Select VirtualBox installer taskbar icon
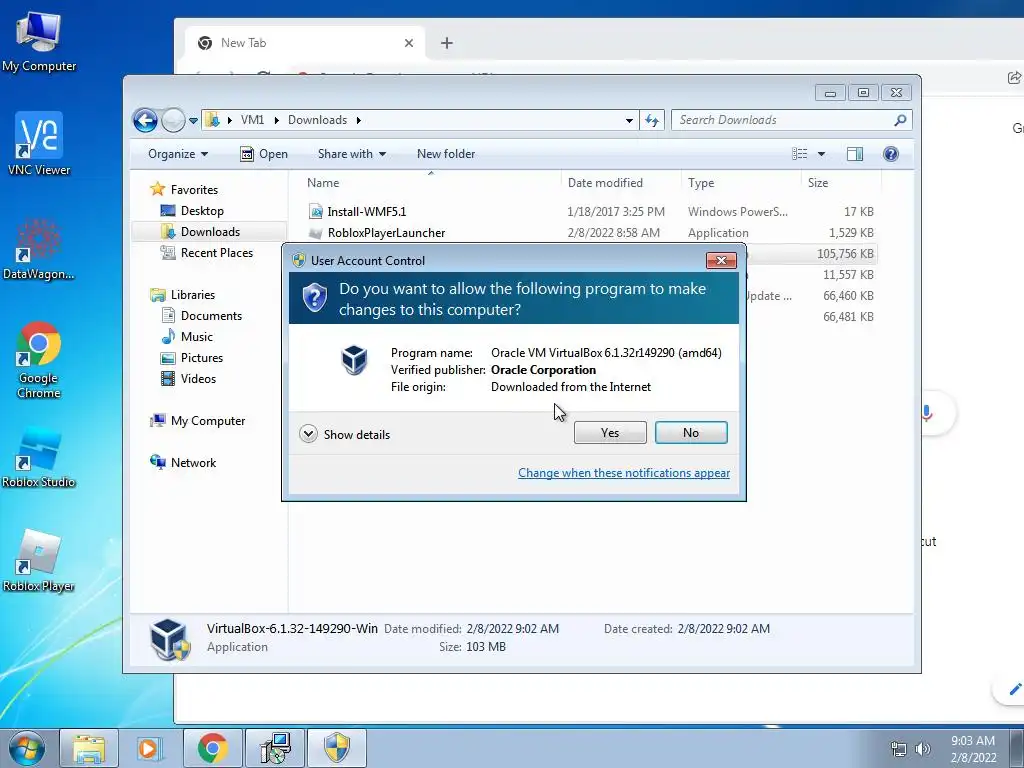Screen dimensions: 1024x768 (x=274, y=748)
